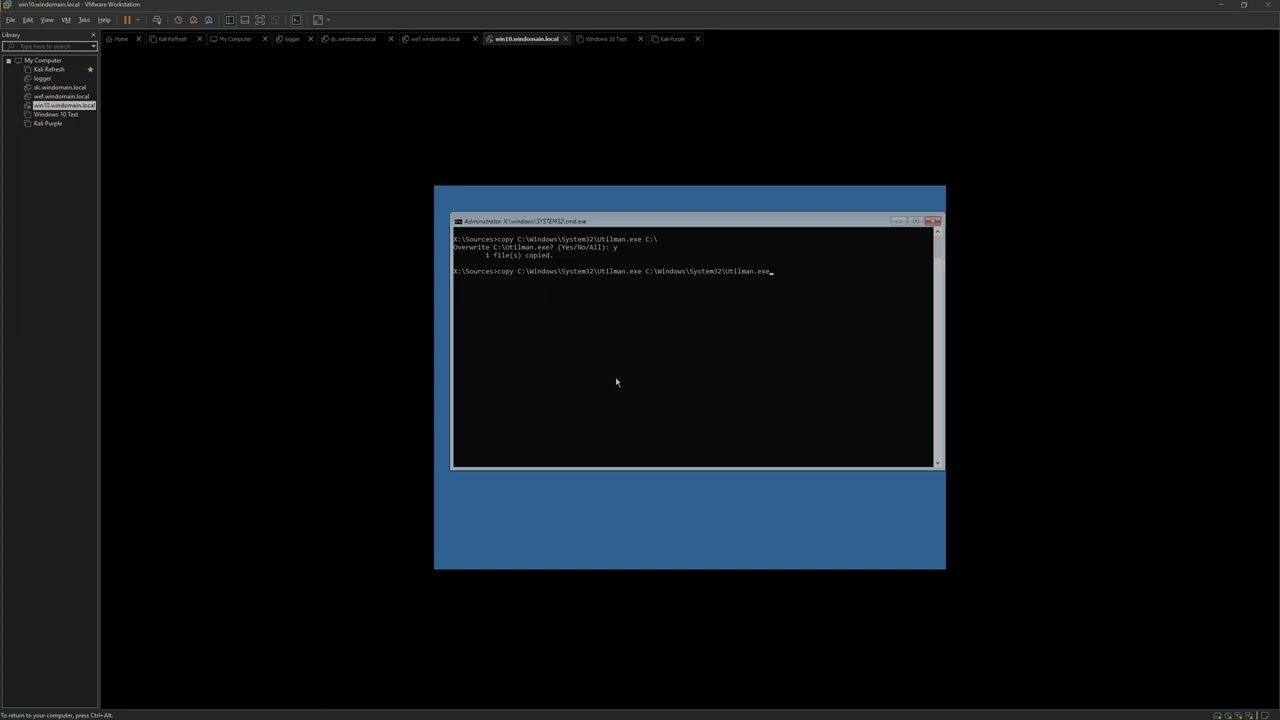The height and width of the screenshot is (720, 1280).
Task: Switch to the logger tab
Action: 292,39
